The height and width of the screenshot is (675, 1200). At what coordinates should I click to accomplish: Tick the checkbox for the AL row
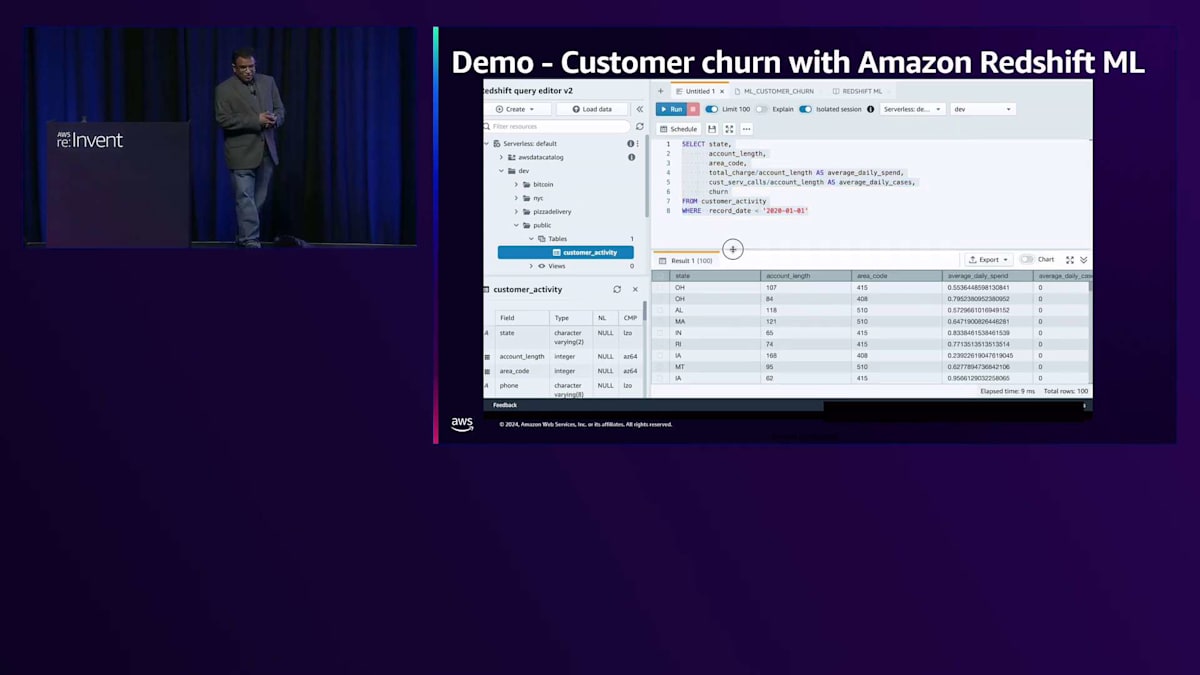[660, 310]
